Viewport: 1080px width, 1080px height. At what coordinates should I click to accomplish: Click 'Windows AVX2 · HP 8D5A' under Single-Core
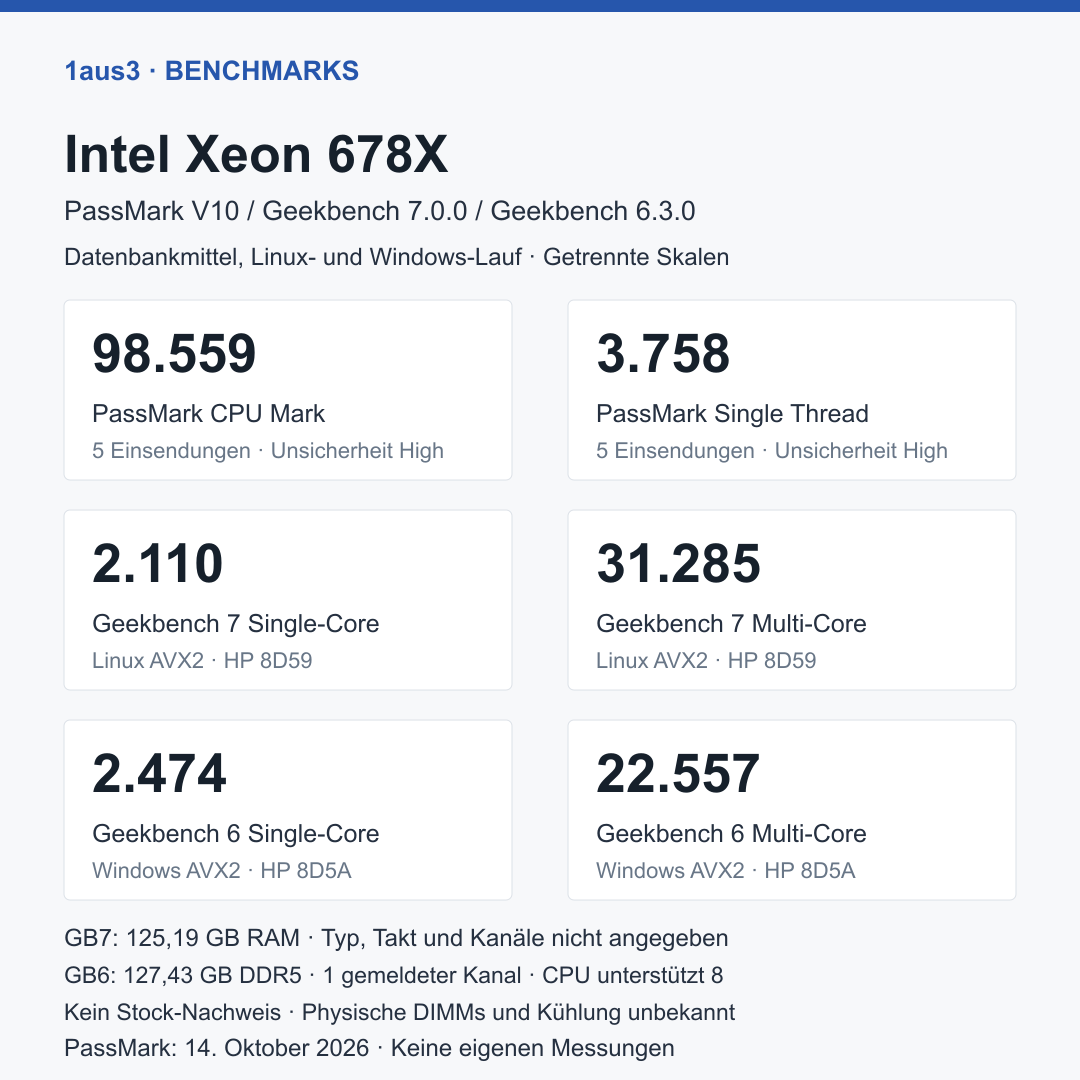222,871
